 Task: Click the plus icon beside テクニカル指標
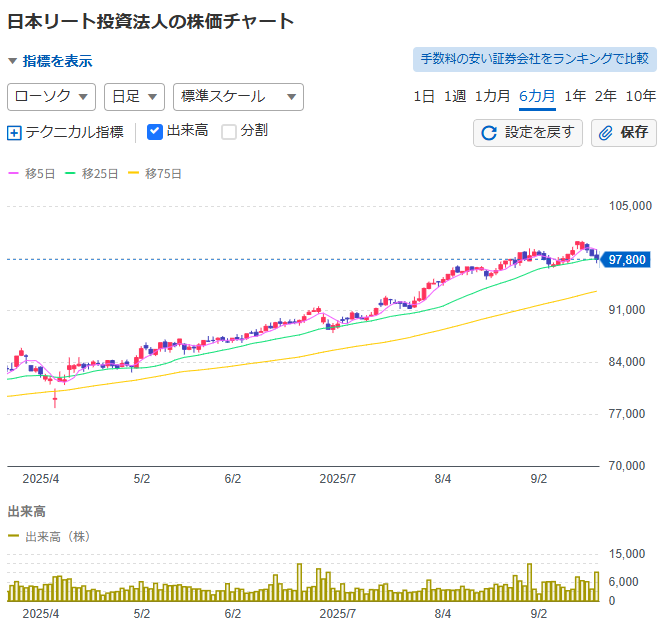(x=14, y=133)
